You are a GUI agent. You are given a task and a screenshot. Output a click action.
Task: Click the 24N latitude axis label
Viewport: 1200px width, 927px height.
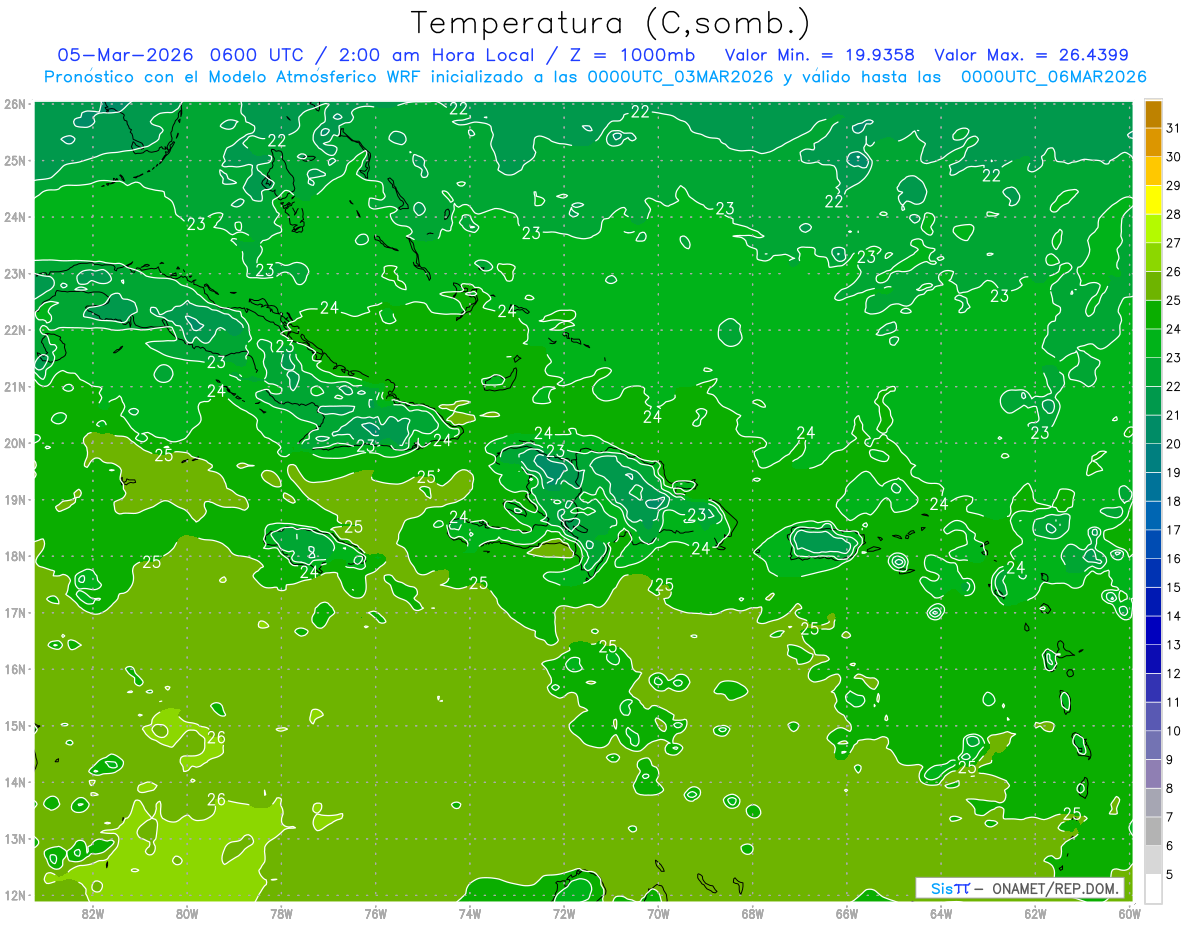click(15, 217)
